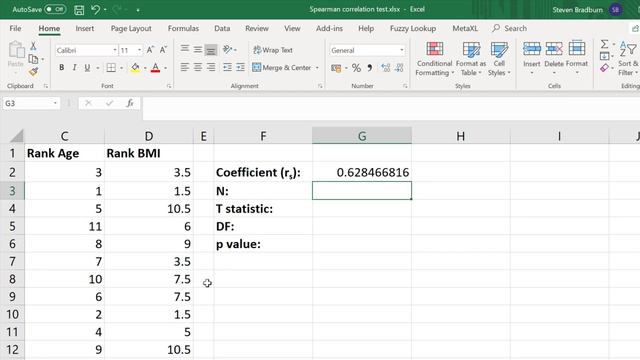Click the AutoSum sigma icon

(x=604, y=44)
